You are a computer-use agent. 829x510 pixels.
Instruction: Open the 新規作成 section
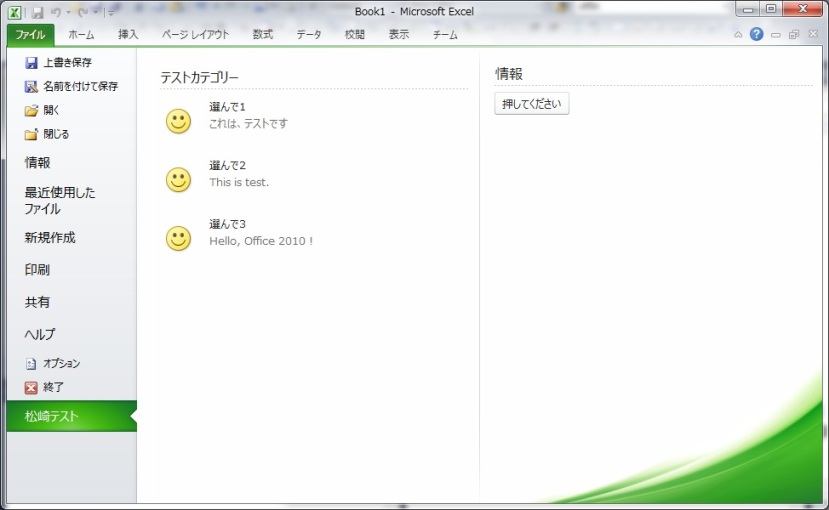click(x=50, y=238)
